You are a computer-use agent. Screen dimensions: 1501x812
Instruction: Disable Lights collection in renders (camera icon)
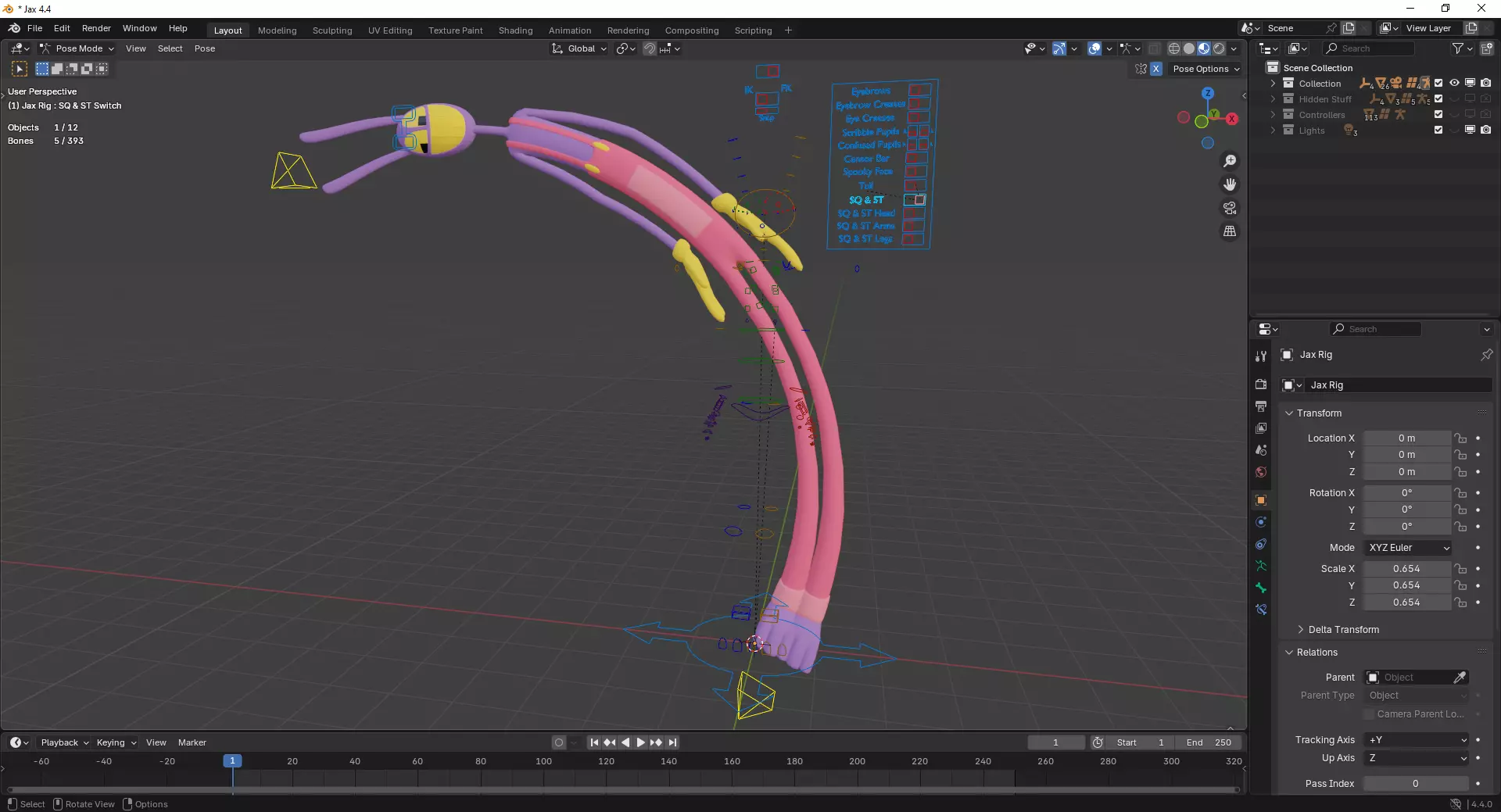[1485, 130]
